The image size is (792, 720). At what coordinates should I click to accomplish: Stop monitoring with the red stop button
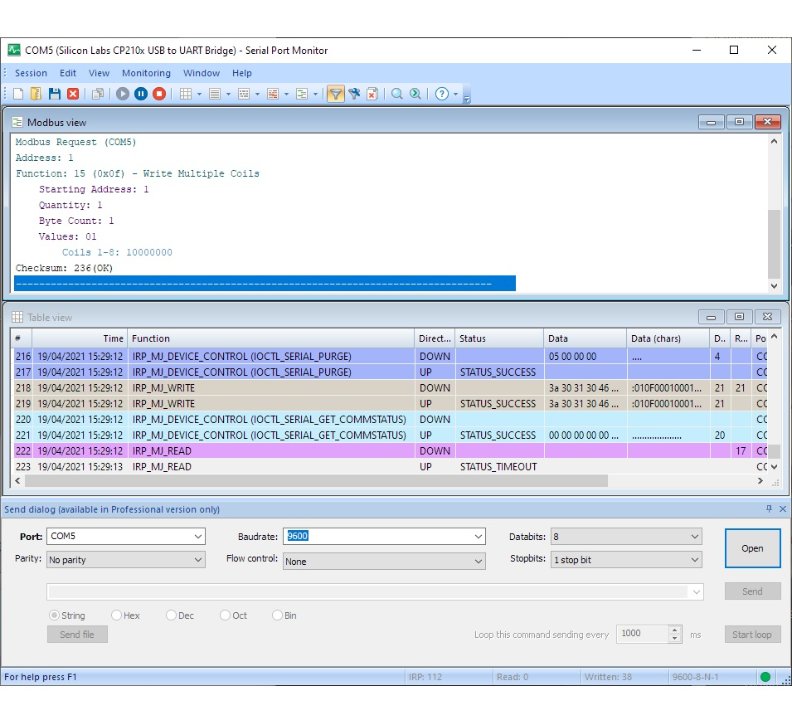click(x=159, y=93)
